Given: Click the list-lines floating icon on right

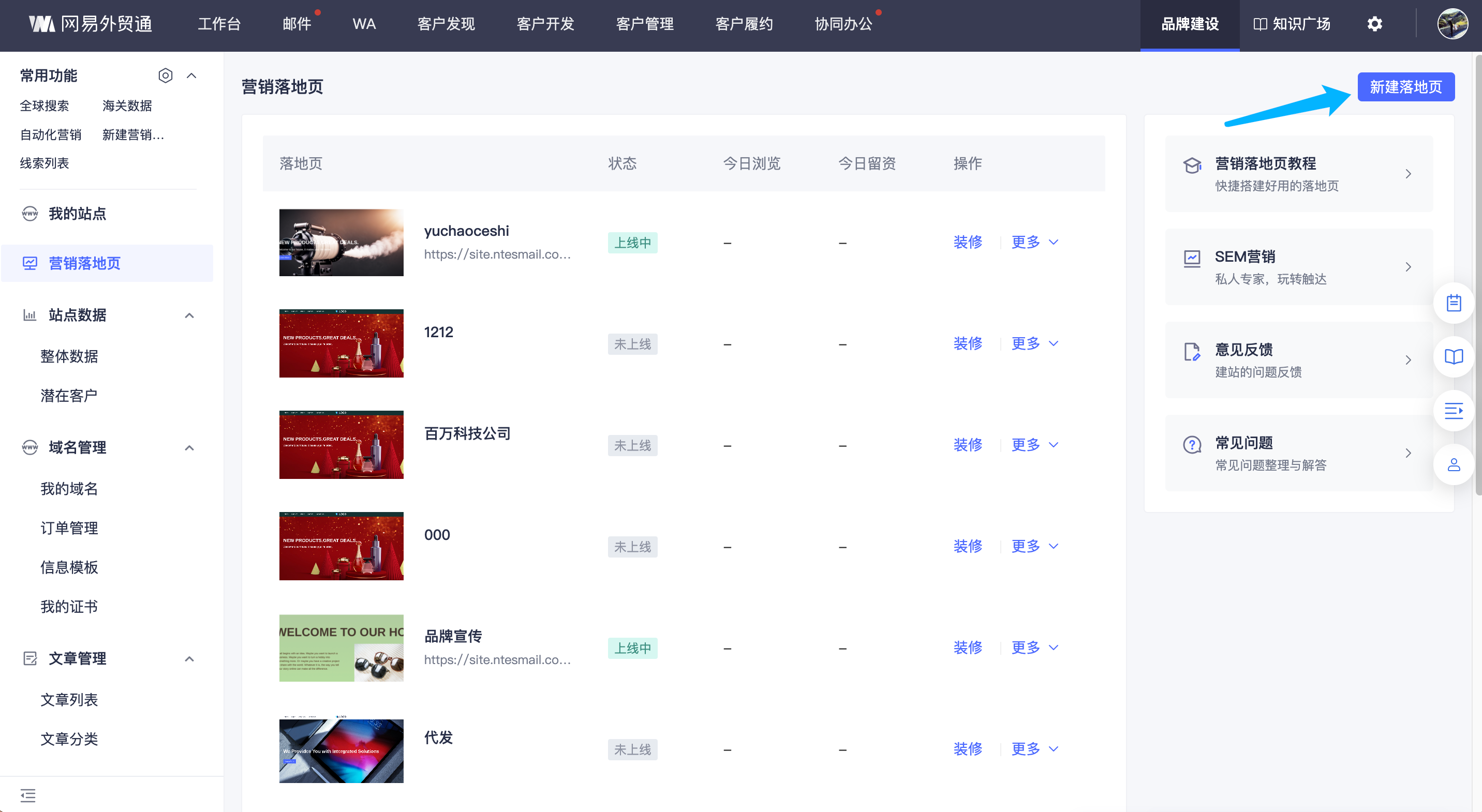Looking at the screenshot, I should (x=1453, y=411).
